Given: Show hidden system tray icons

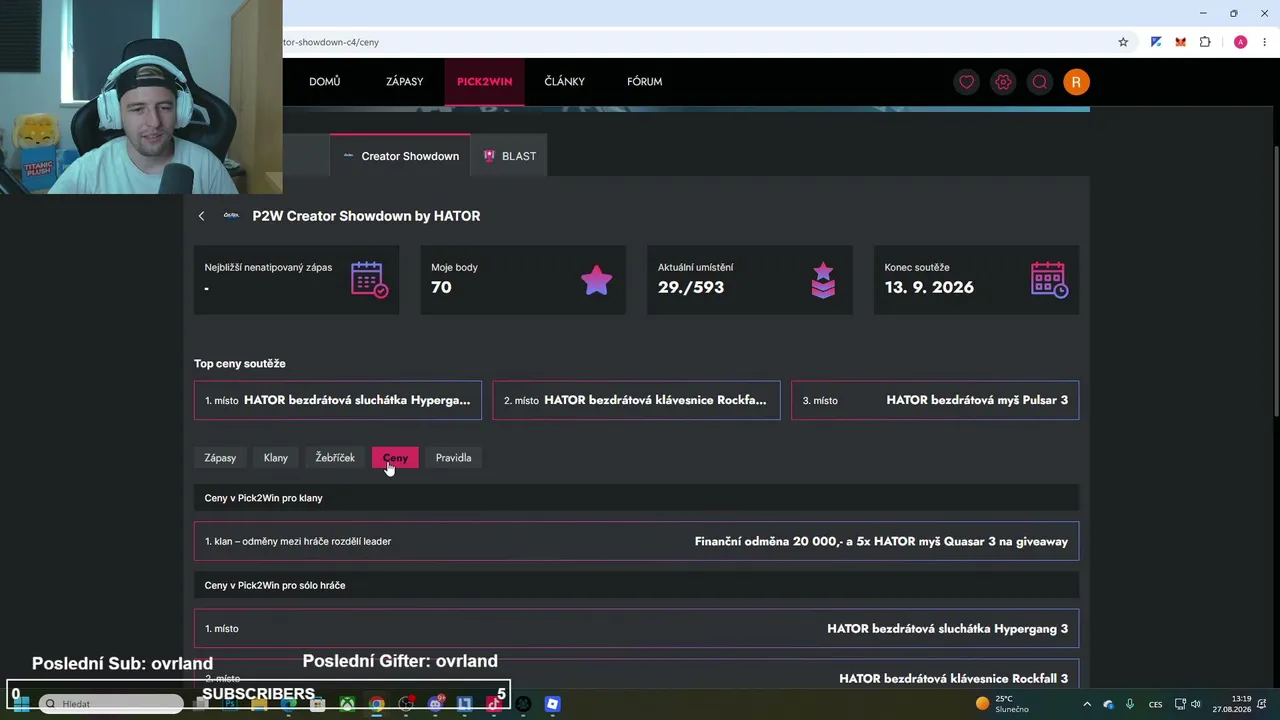Looking at the screenshot, I should pos(1087,704).
